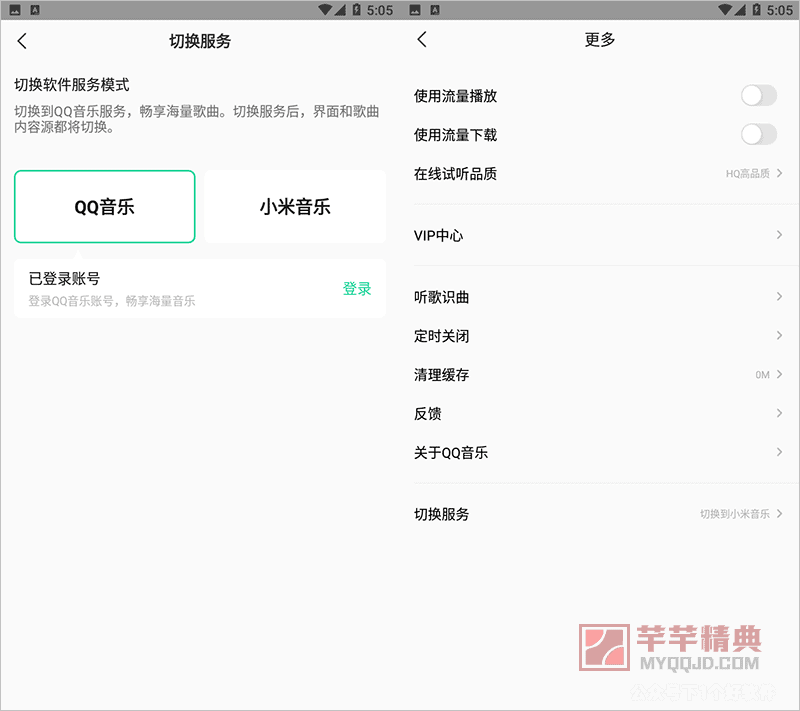Click chevron in the 听歌识曲 row
This screenshot has width=800, height=711.
[x=779, y=296]
